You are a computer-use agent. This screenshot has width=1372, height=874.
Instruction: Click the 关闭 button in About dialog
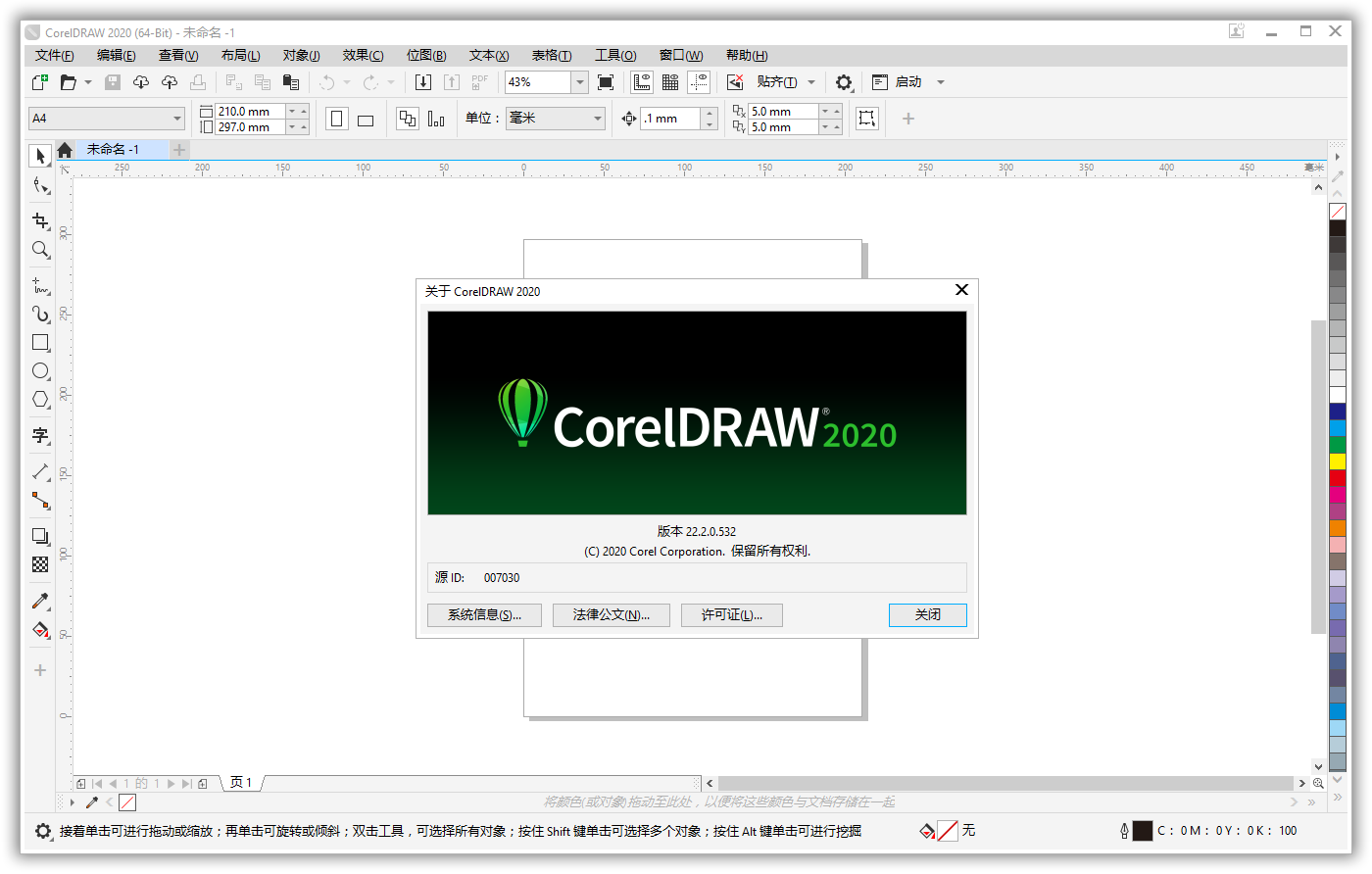click(x=927, y=615)
